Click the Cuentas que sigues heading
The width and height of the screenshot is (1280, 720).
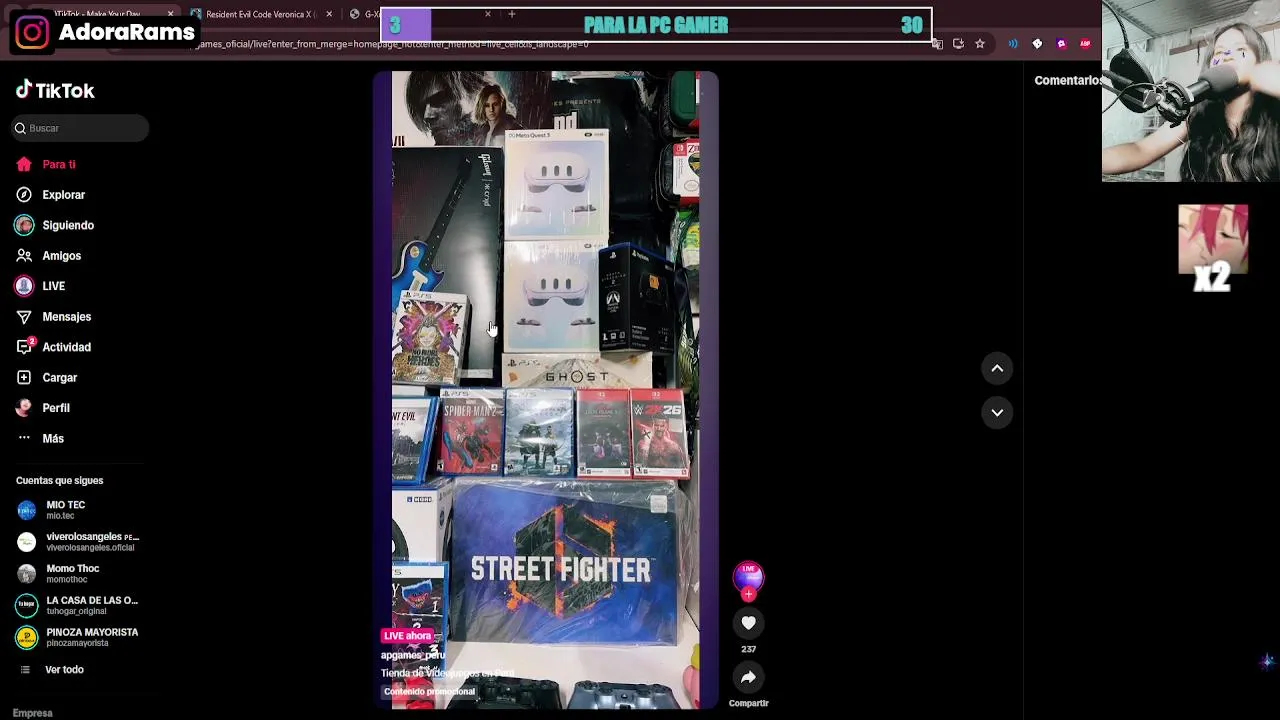click(59, 481)
